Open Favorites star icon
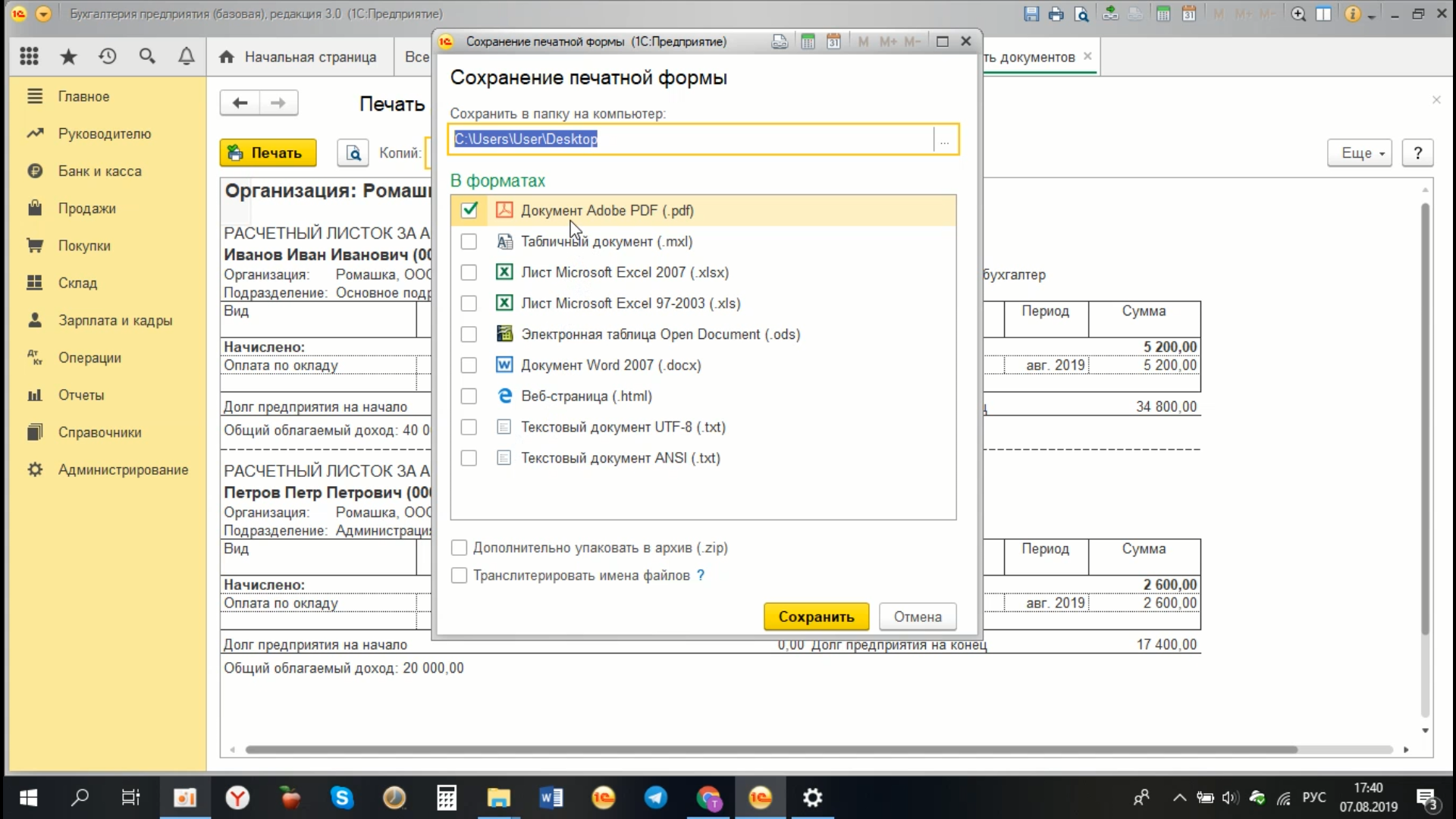 (68, 56)
